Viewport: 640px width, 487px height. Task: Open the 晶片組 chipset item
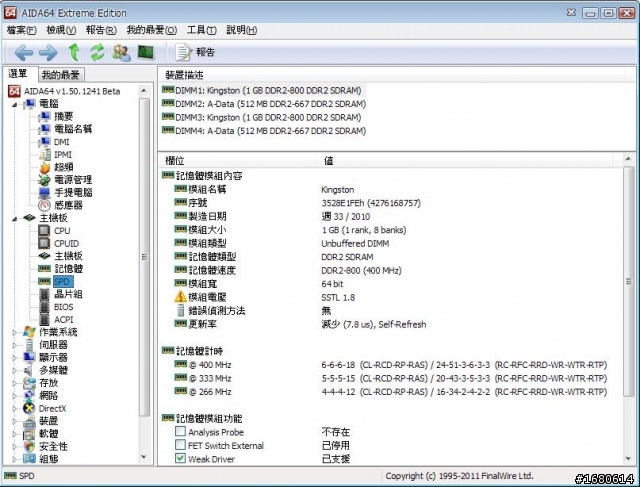[68, 294]
